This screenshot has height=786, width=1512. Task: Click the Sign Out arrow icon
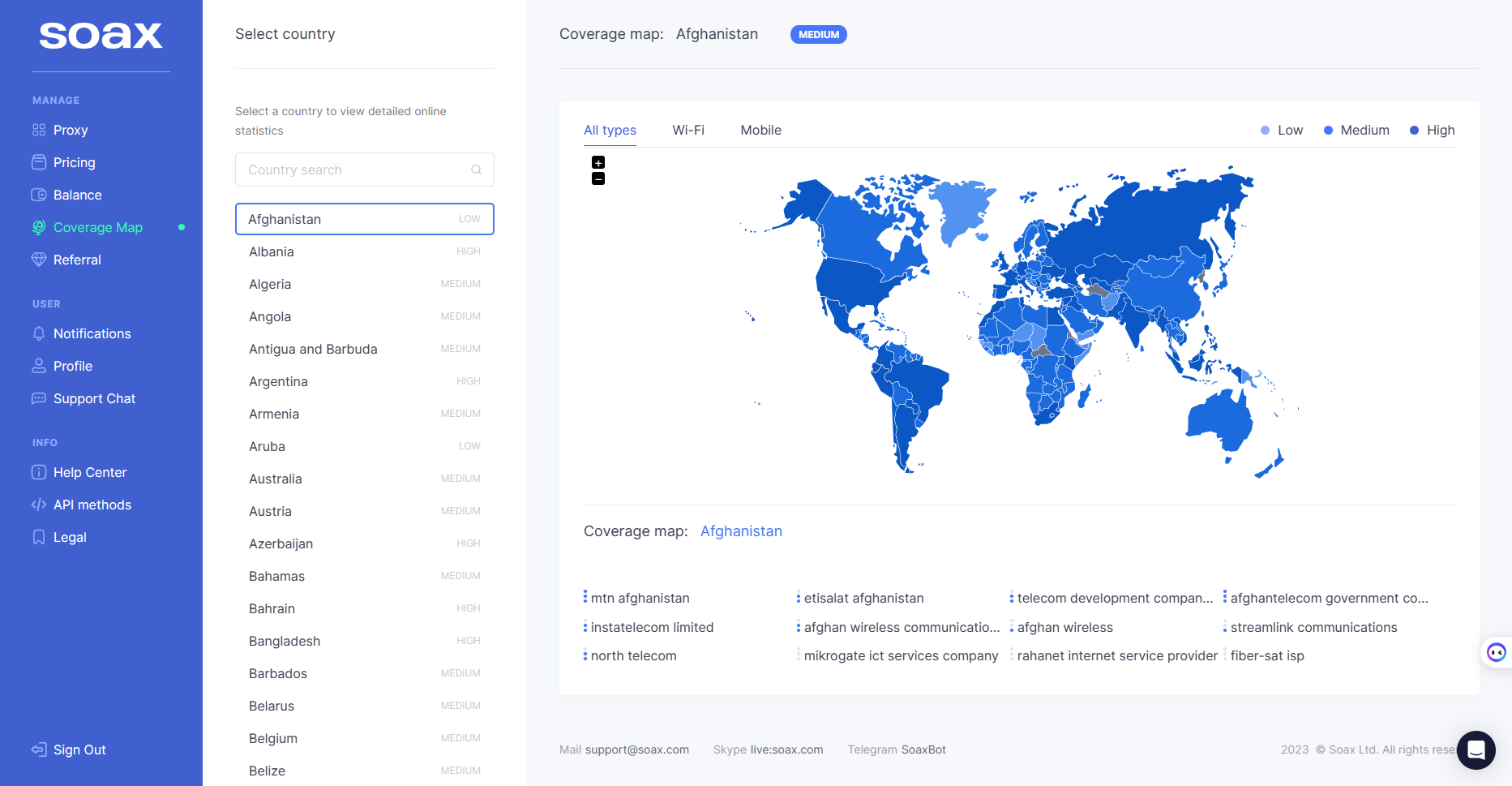coord(39,749)
